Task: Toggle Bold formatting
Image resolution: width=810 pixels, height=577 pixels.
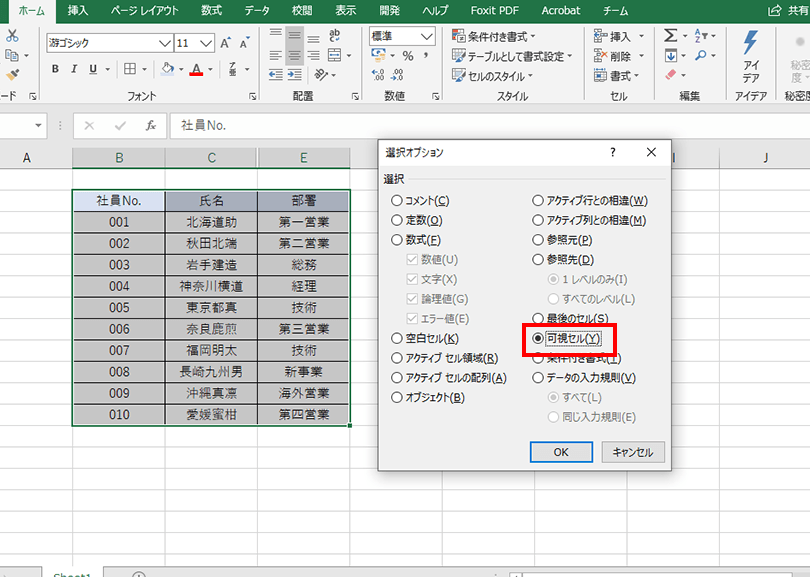Action: click(x=55, y=69)
